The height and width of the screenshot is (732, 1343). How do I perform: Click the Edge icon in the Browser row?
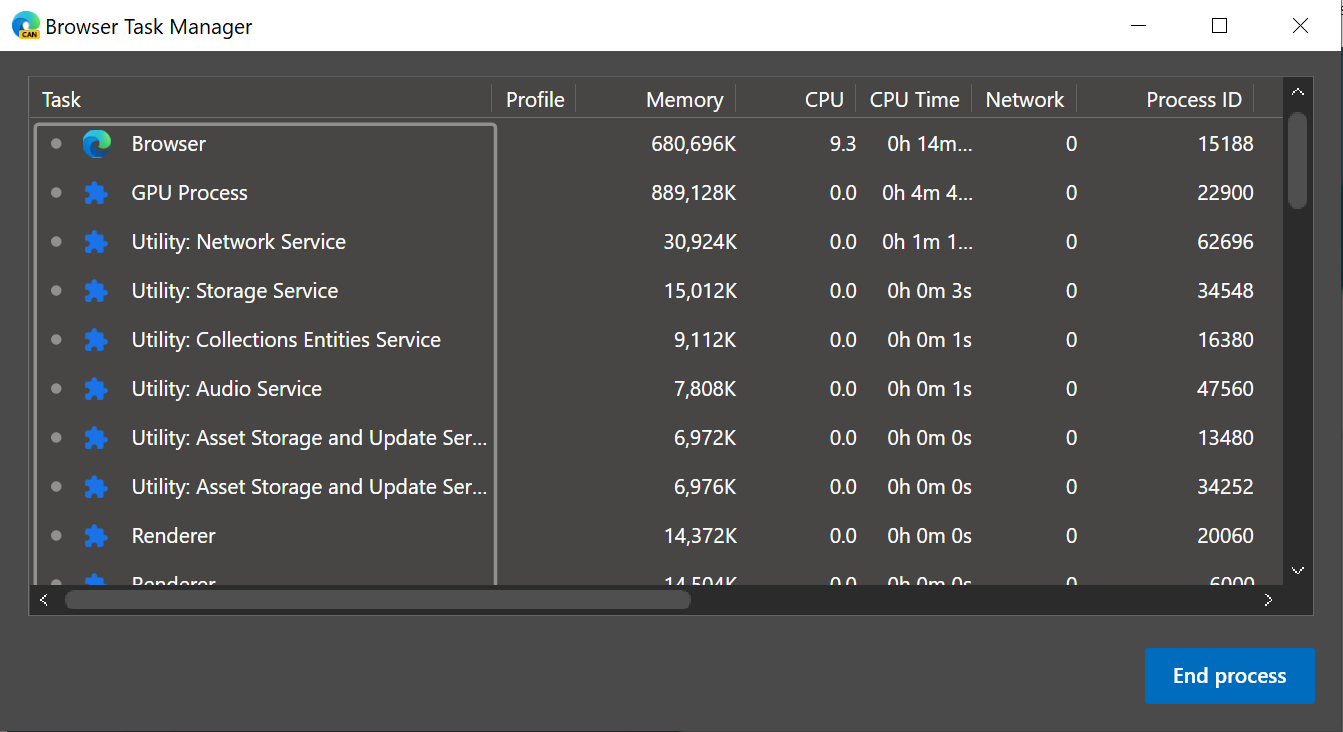pos(97,144)
